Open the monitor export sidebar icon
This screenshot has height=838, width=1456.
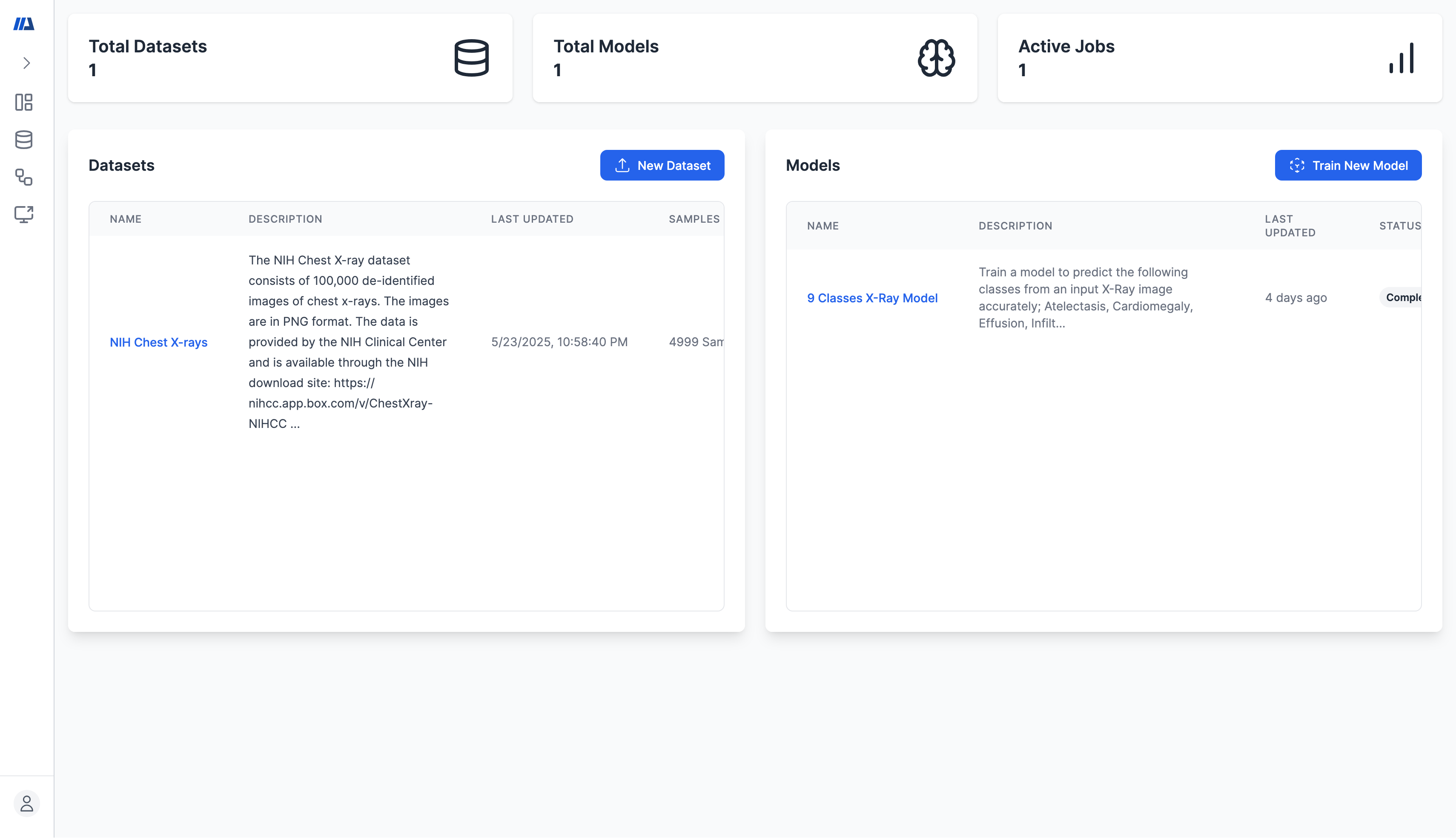pyautogui.click(x=23, y=214)
